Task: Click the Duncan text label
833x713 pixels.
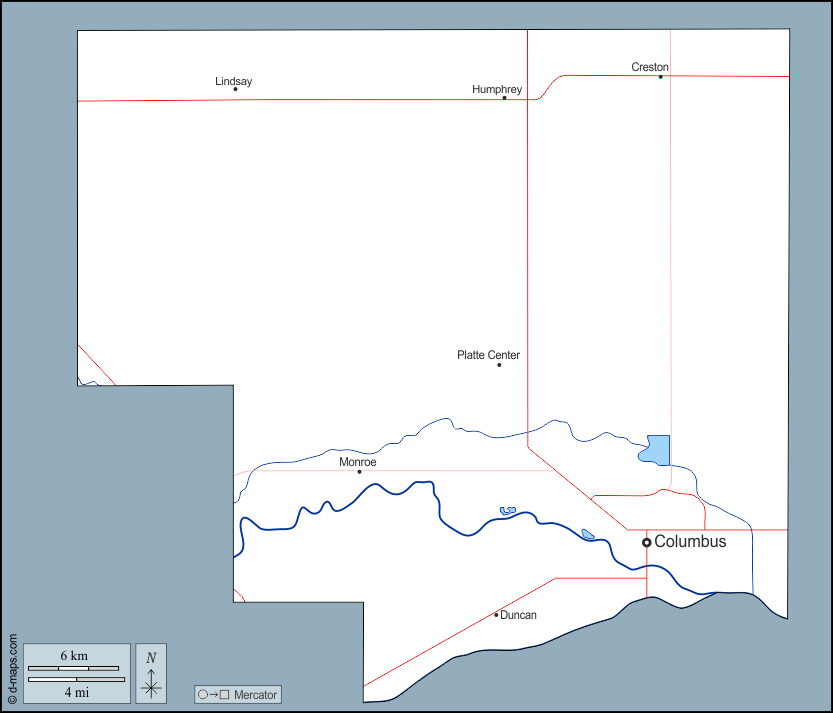Action: coord(518,615)
